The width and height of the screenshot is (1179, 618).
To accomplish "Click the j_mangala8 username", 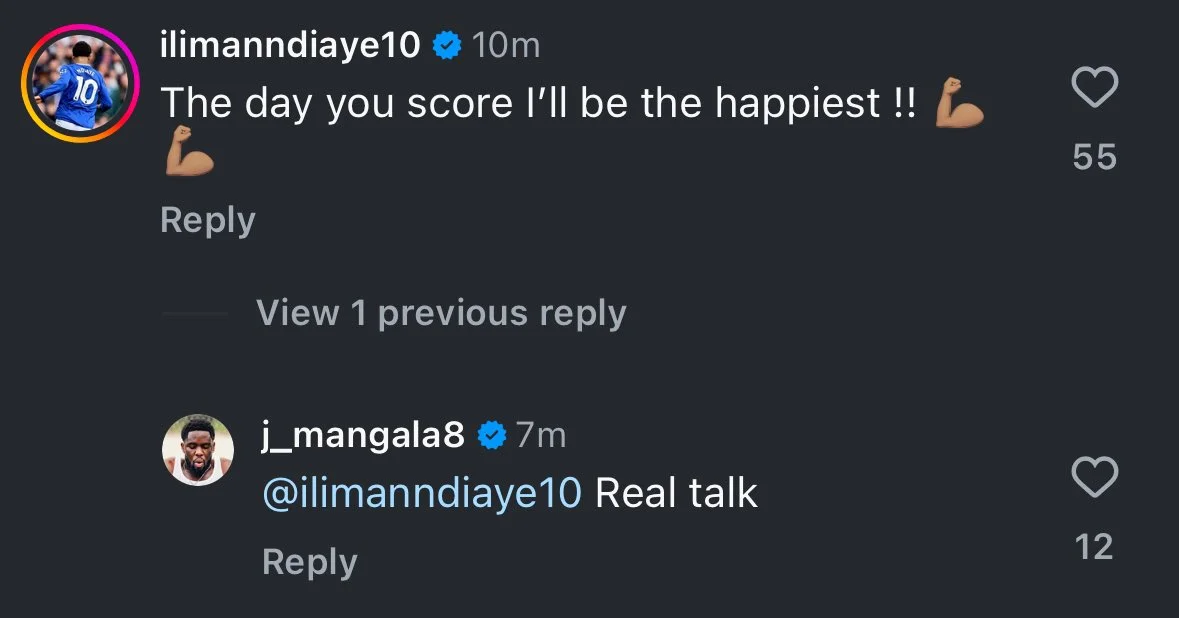I will click(x=362, y=434).
